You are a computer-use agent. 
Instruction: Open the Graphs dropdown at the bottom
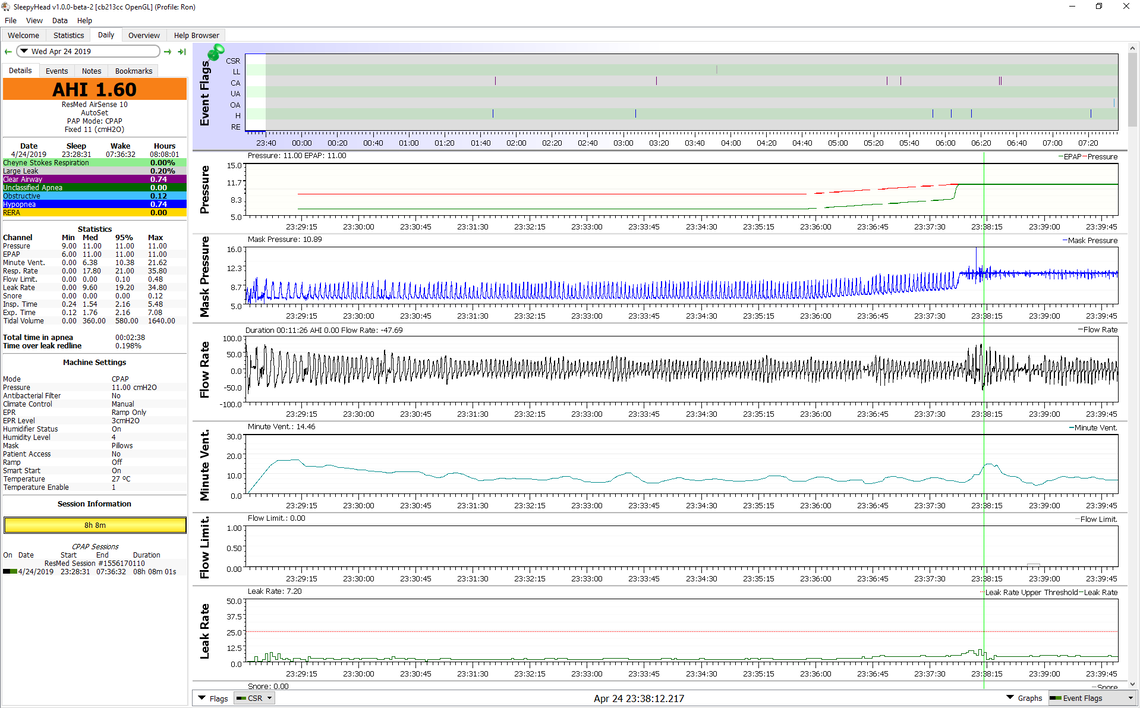1024,698
